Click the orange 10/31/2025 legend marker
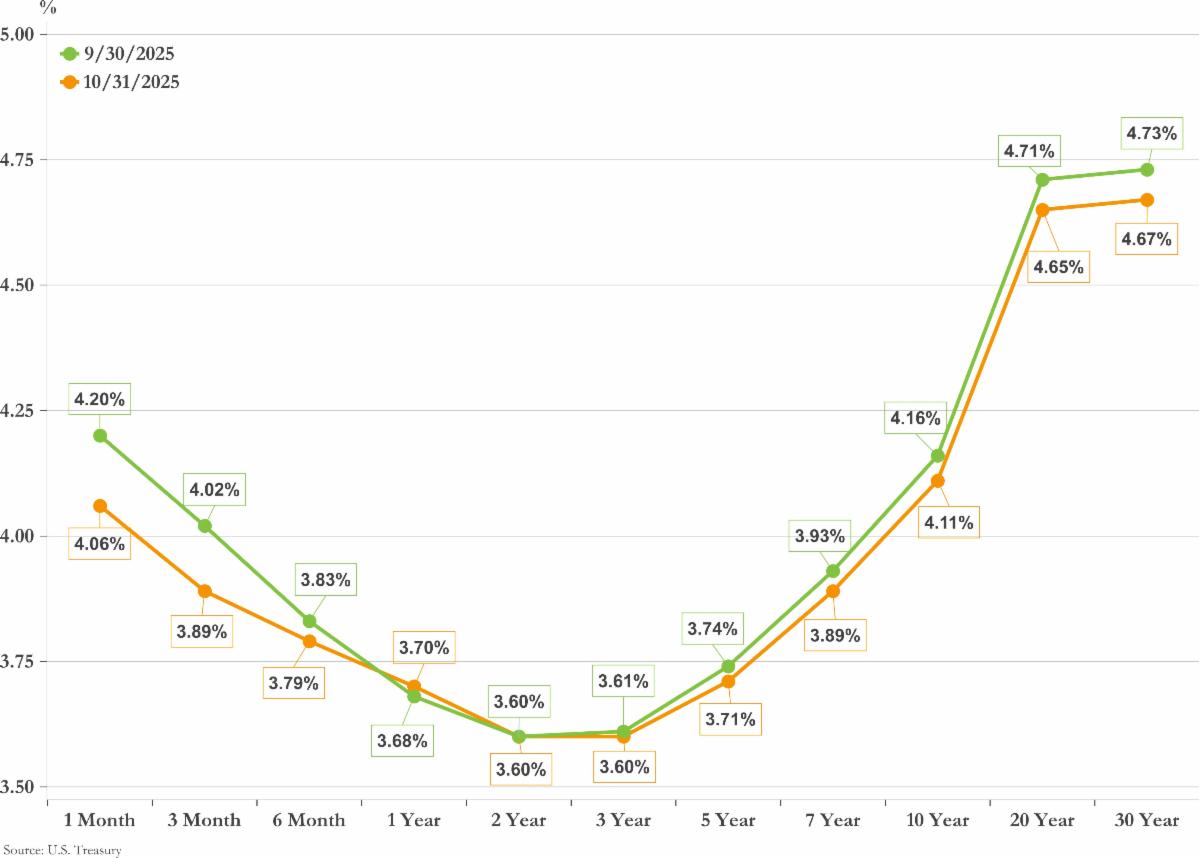This screenshot has height=858, width=1200. pos(69,82)
